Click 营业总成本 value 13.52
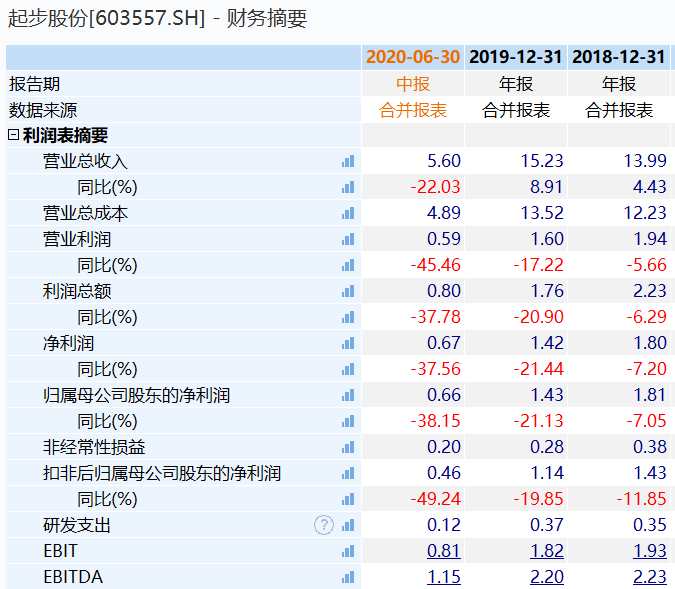 542,213
